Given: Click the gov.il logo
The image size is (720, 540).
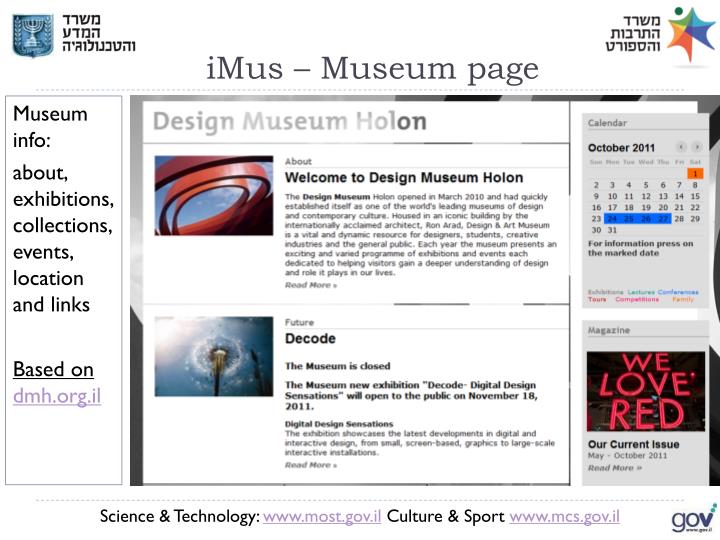Looking at the screenshot, I should pos(693,519).
